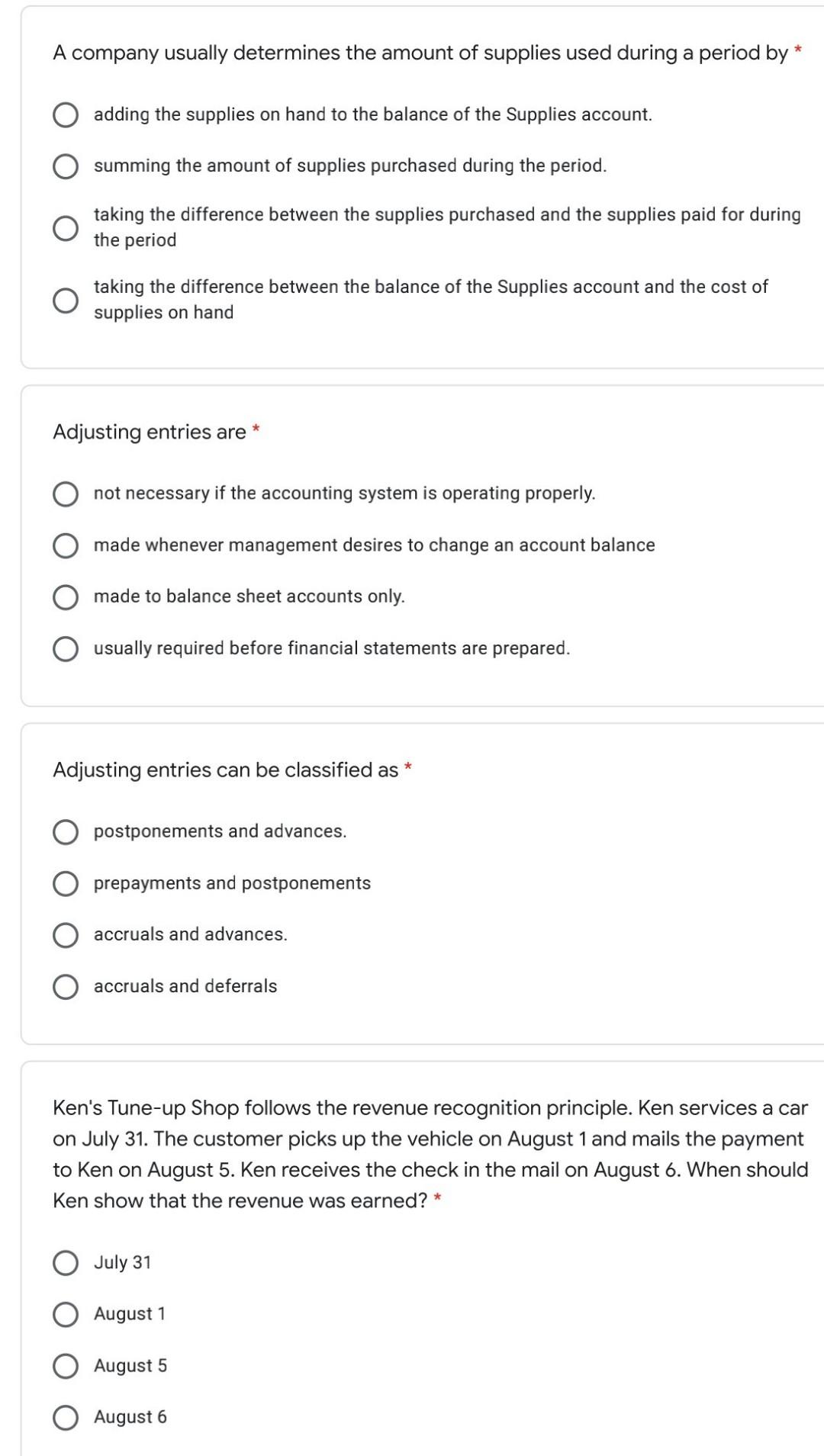Choose 'made whenever management desires' radio button
Screen dimensions: 824x1456
point(66,546)
